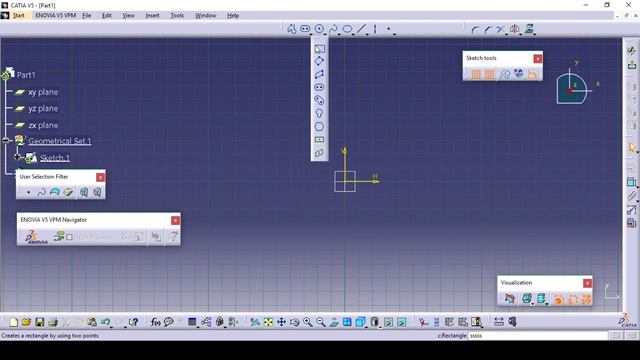Check the ENOVIA VPM Navigator checkbox
This screenshot has height=360, width=640.
(69, 237)
